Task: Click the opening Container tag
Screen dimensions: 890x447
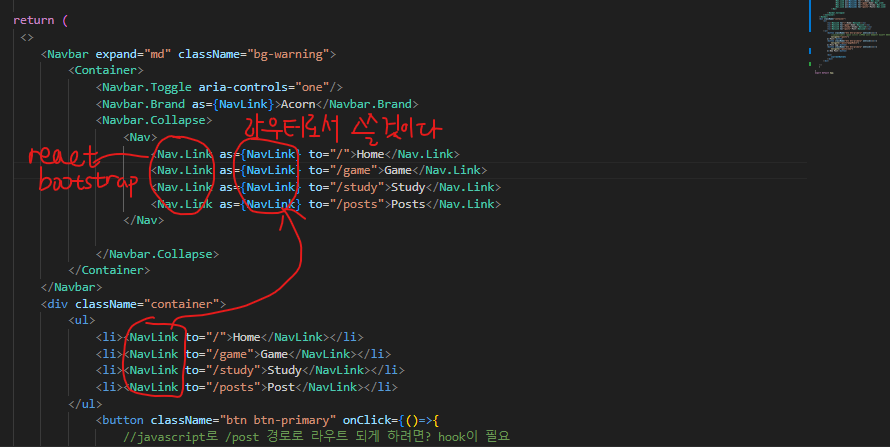Action: pyautogui.click(x=106, y=70)
